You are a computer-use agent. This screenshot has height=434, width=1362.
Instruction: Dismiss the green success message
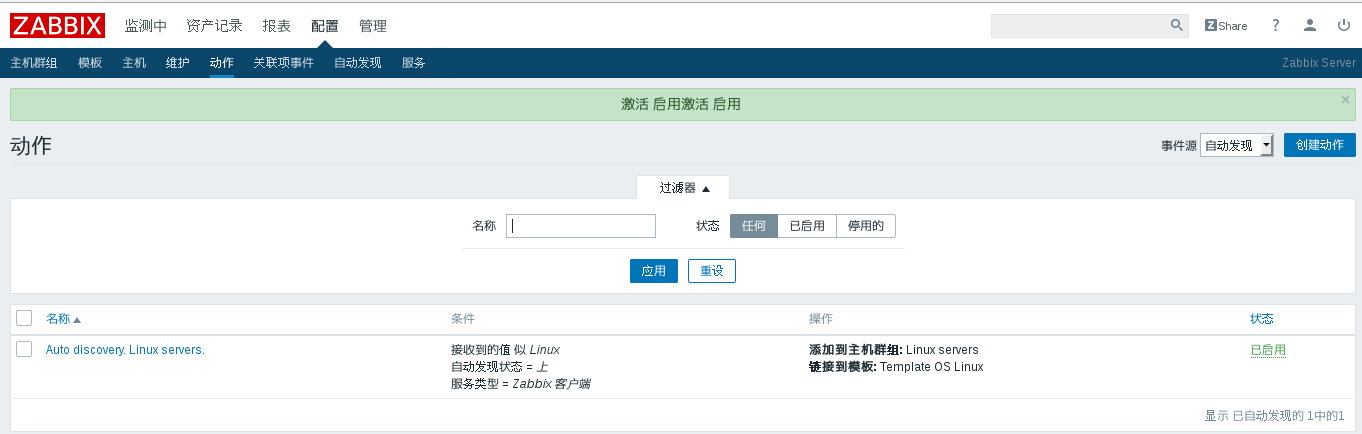point(1345,99)
